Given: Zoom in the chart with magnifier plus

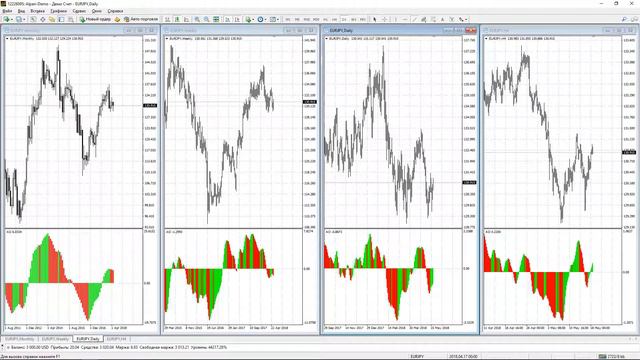Looking at the screenshot, I should tap(197, 19).
